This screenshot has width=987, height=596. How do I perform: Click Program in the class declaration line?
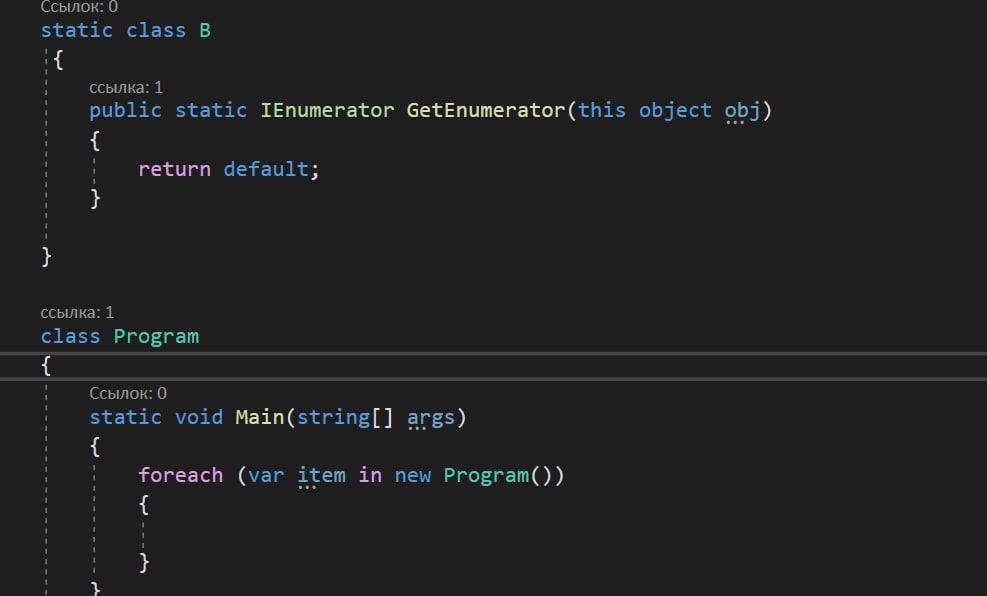[156, 336]
